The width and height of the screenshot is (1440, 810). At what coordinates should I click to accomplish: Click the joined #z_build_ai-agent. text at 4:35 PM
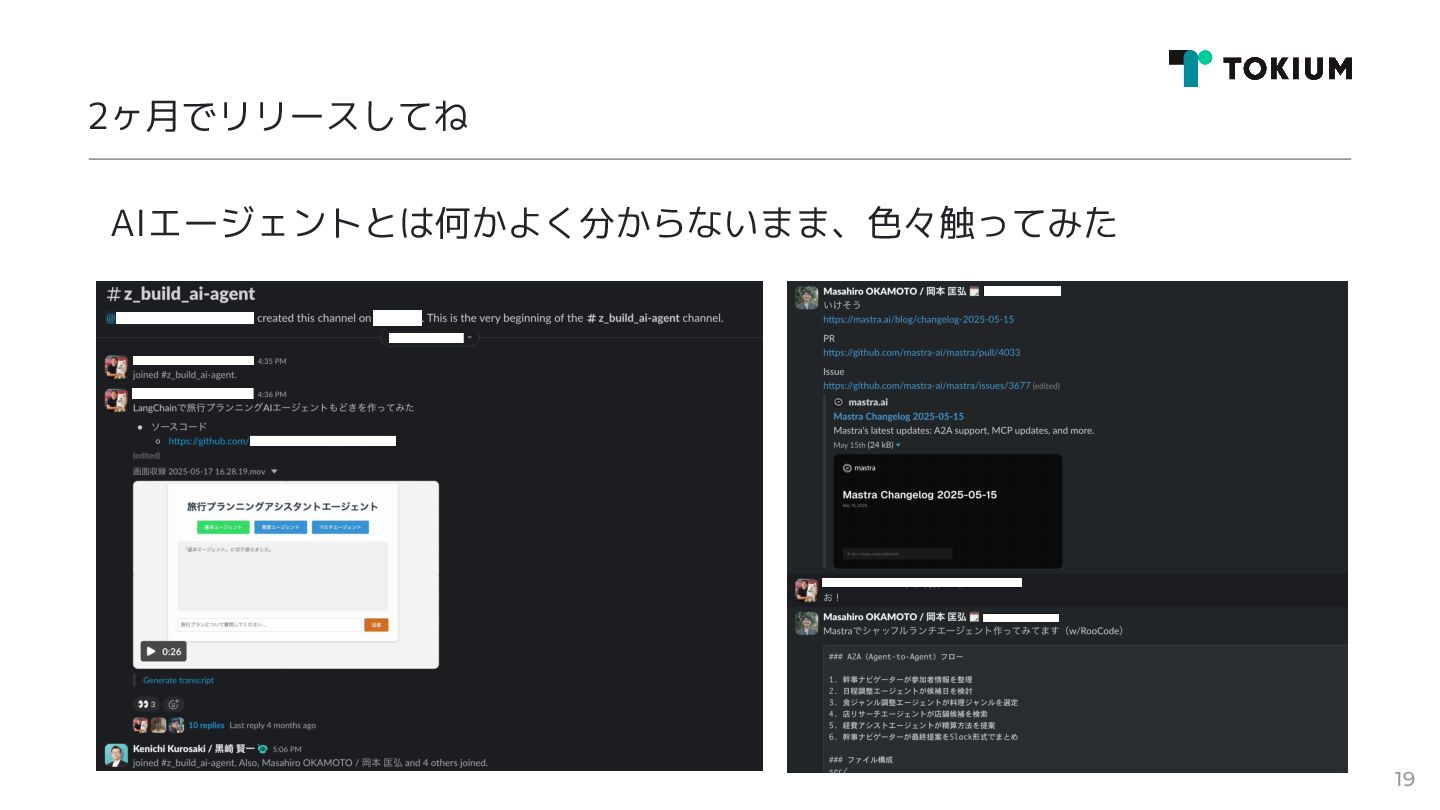click(184, 375)
